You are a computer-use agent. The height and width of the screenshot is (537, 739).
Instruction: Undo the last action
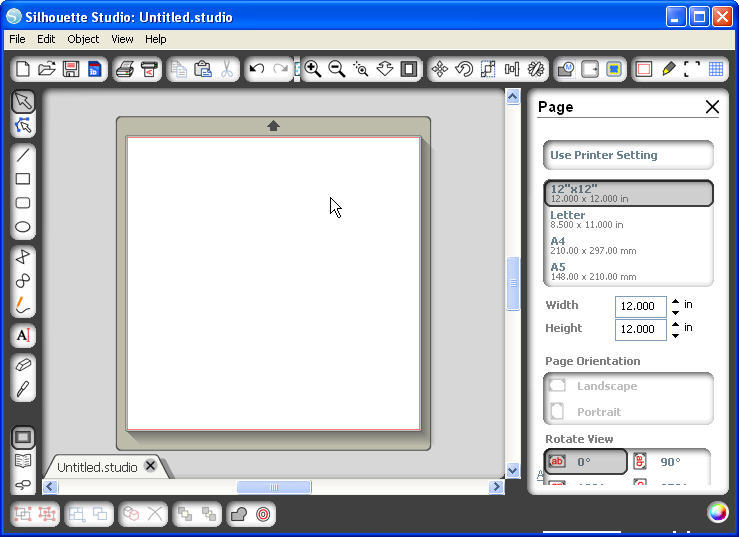[x=257, y=69]
